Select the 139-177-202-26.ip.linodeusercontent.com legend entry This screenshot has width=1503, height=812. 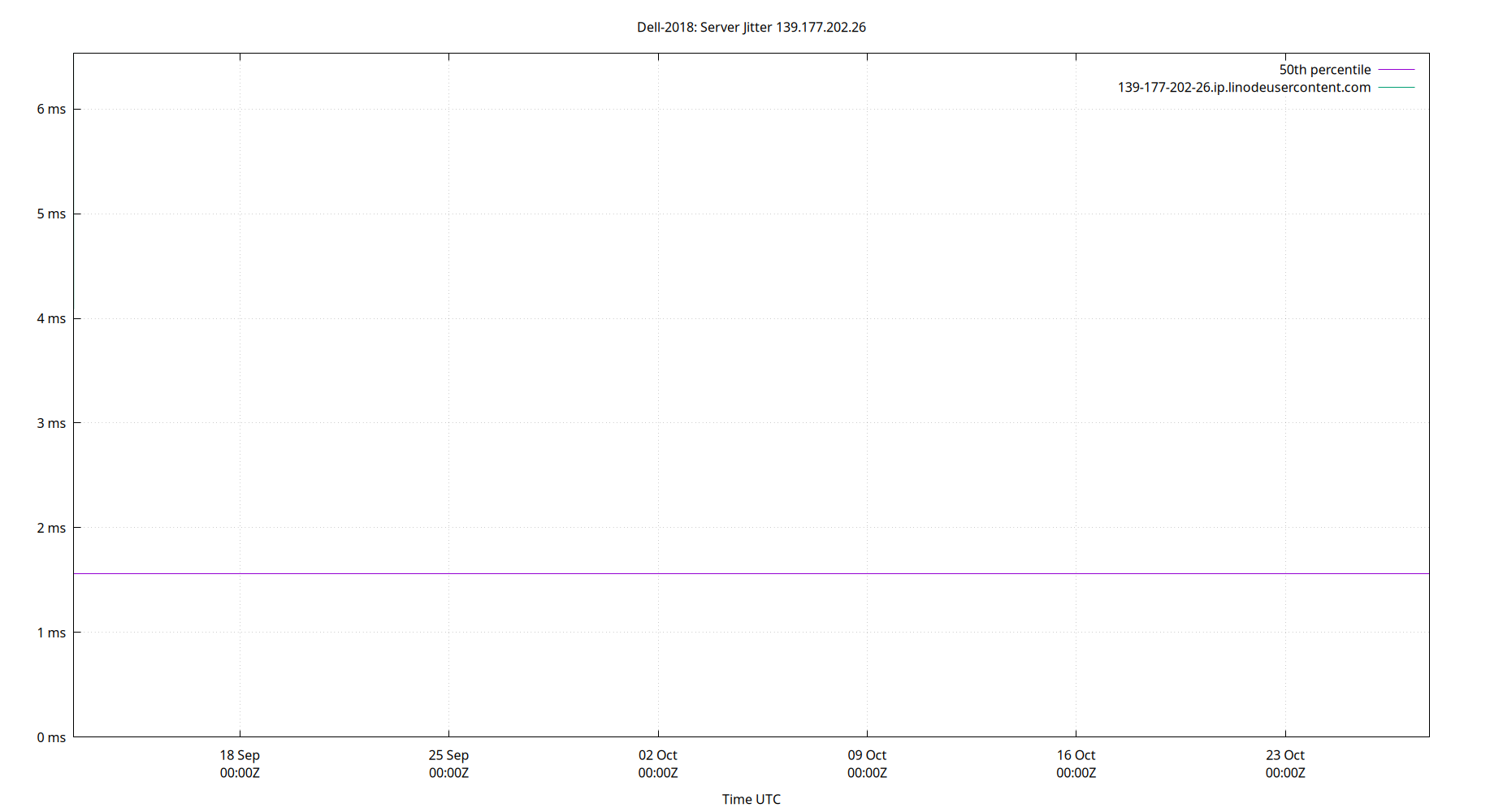click(x=1244, y=87)
